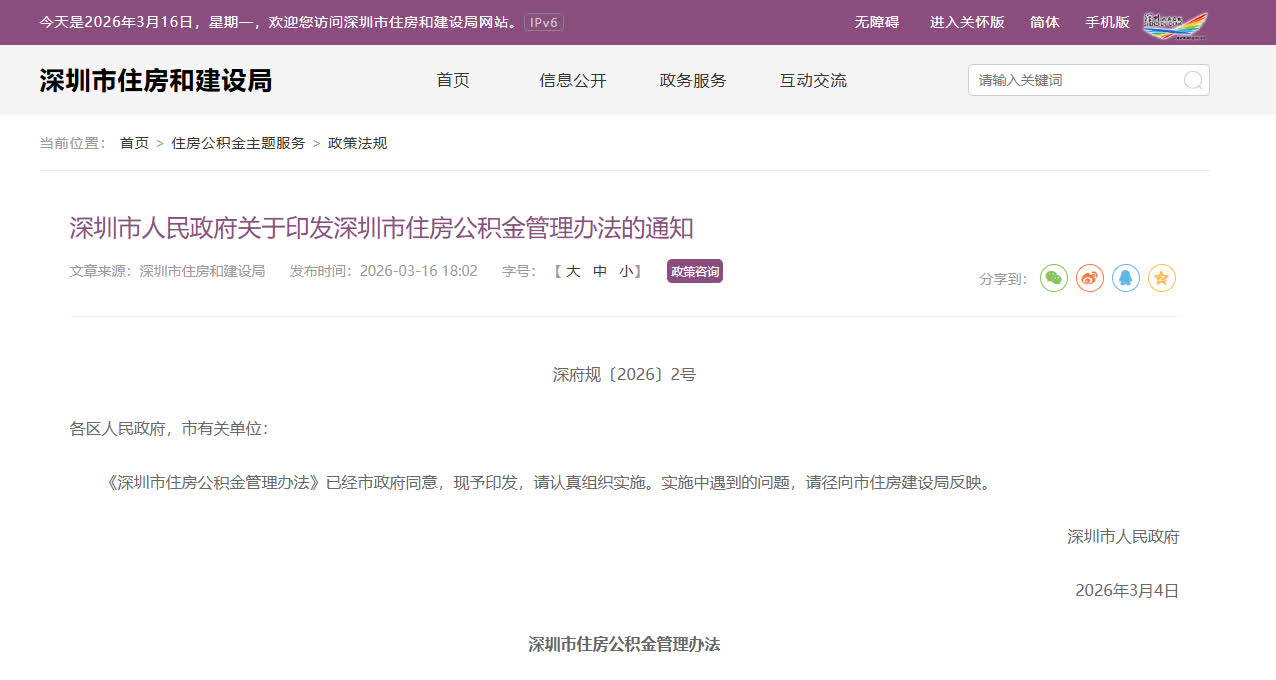The image size is (1276, 680).
Task: Click the 政策咨询 button
Action: [x=694, y=271]
